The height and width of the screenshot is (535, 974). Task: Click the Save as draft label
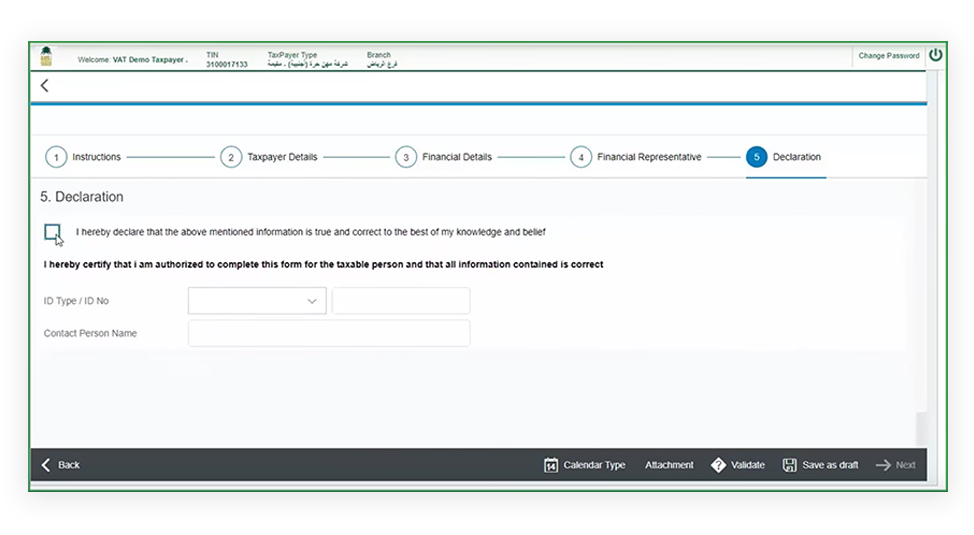(x=831, y=465)
